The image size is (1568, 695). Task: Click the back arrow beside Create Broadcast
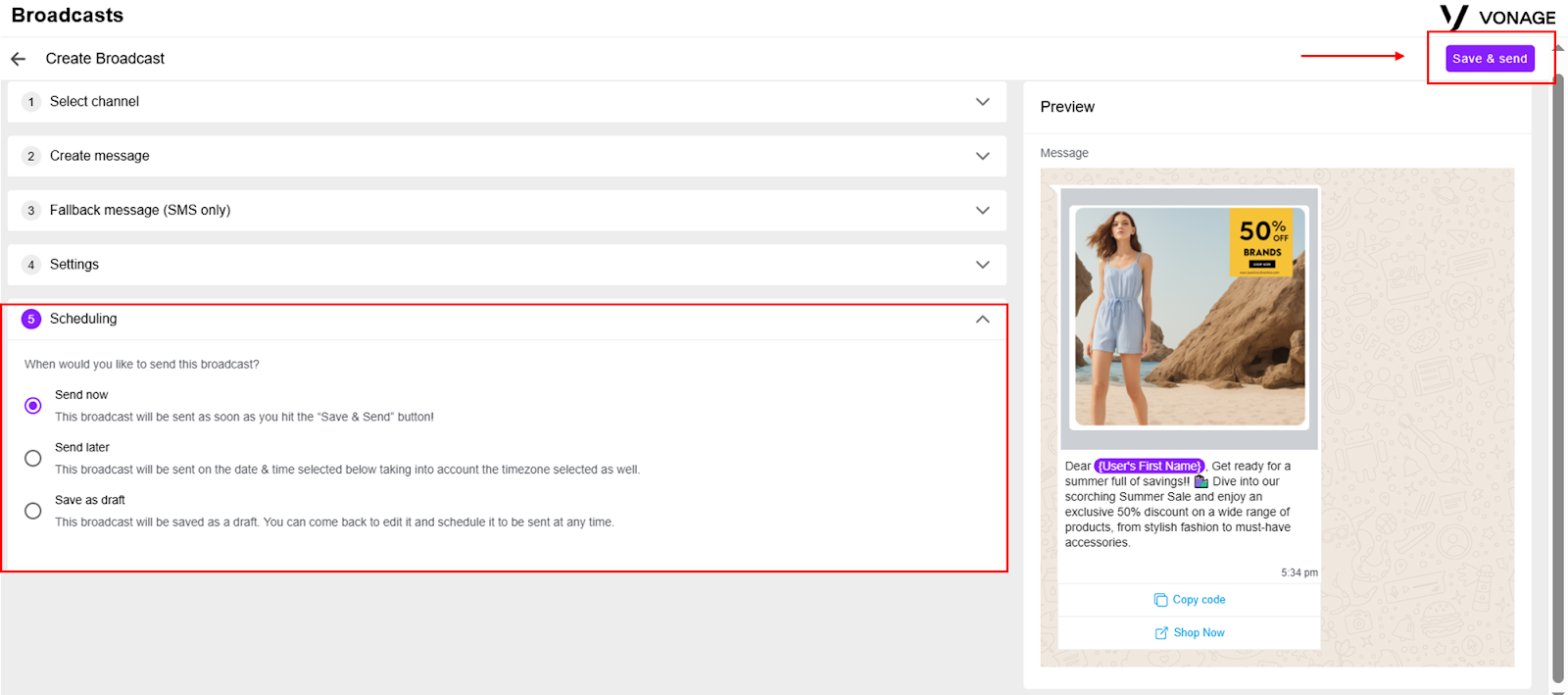click(18, 59)
